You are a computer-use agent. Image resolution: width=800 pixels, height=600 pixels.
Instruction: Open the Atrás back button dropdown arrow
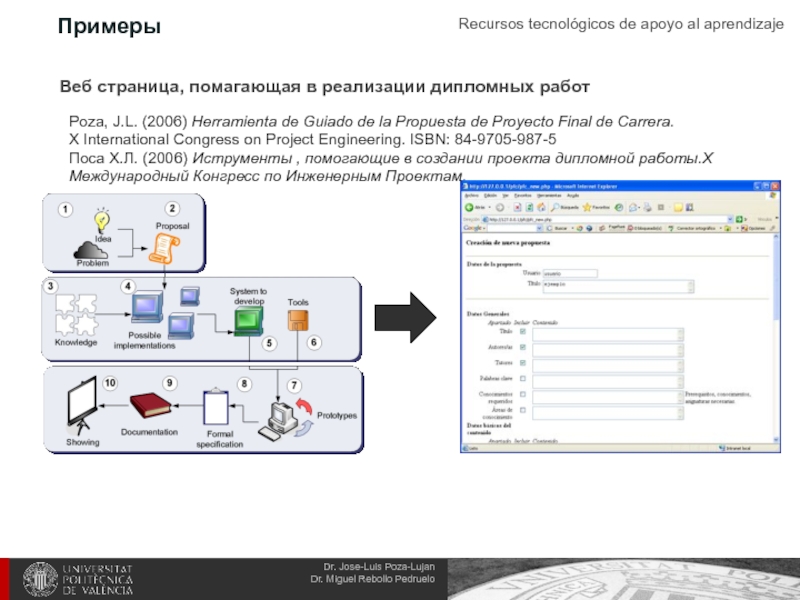[490, 207]
